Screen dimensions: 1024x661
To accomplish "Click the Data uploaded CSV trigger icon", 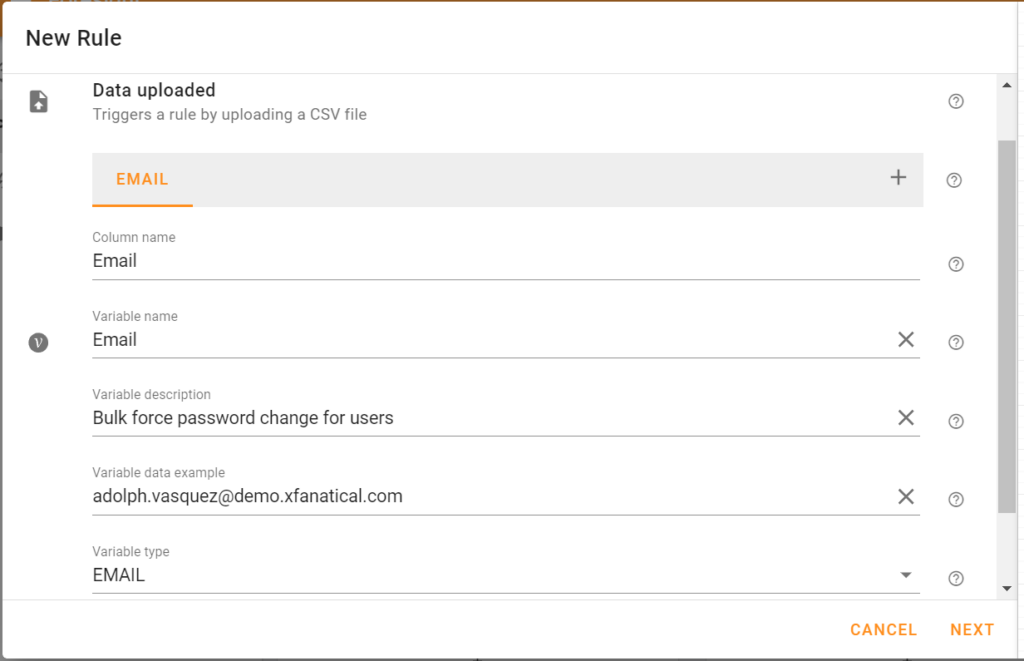I will click(x=38, y=100).
